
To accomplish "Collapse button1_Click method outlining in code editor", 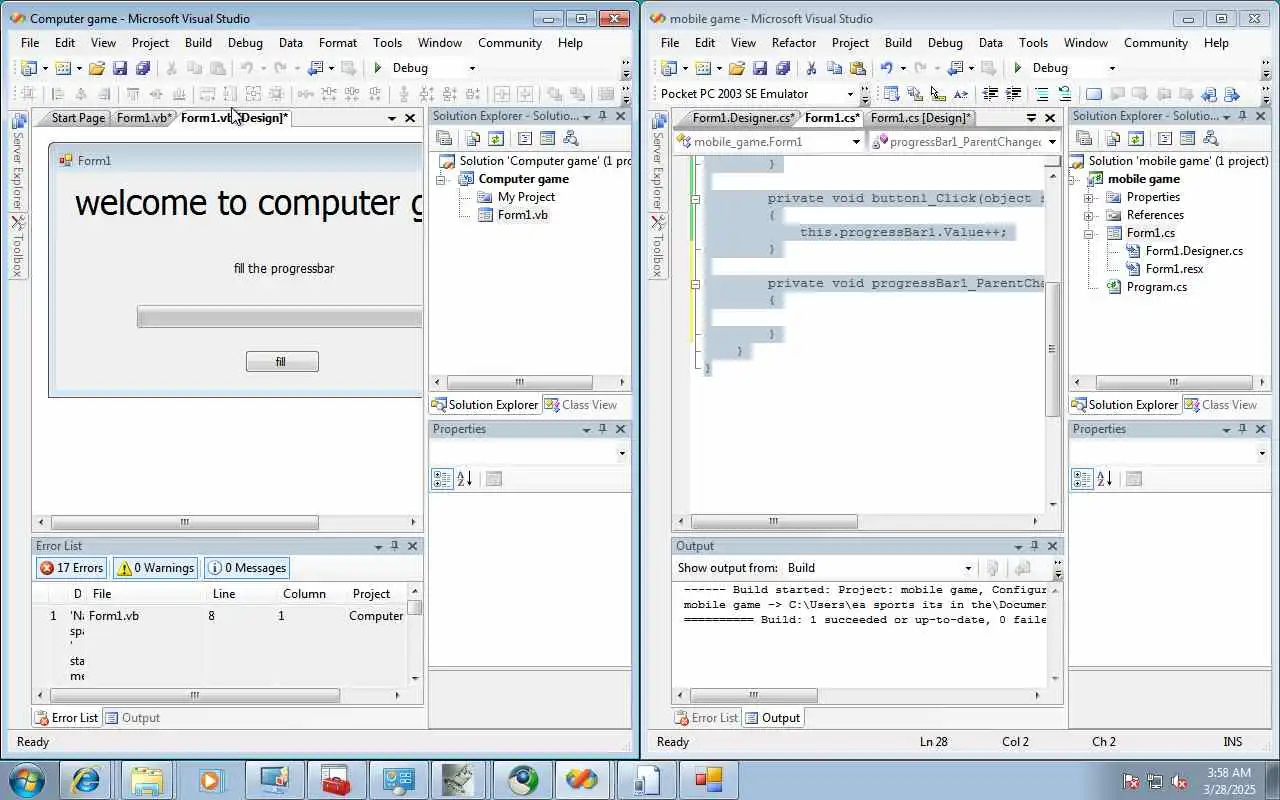I will tap(695, 198).
